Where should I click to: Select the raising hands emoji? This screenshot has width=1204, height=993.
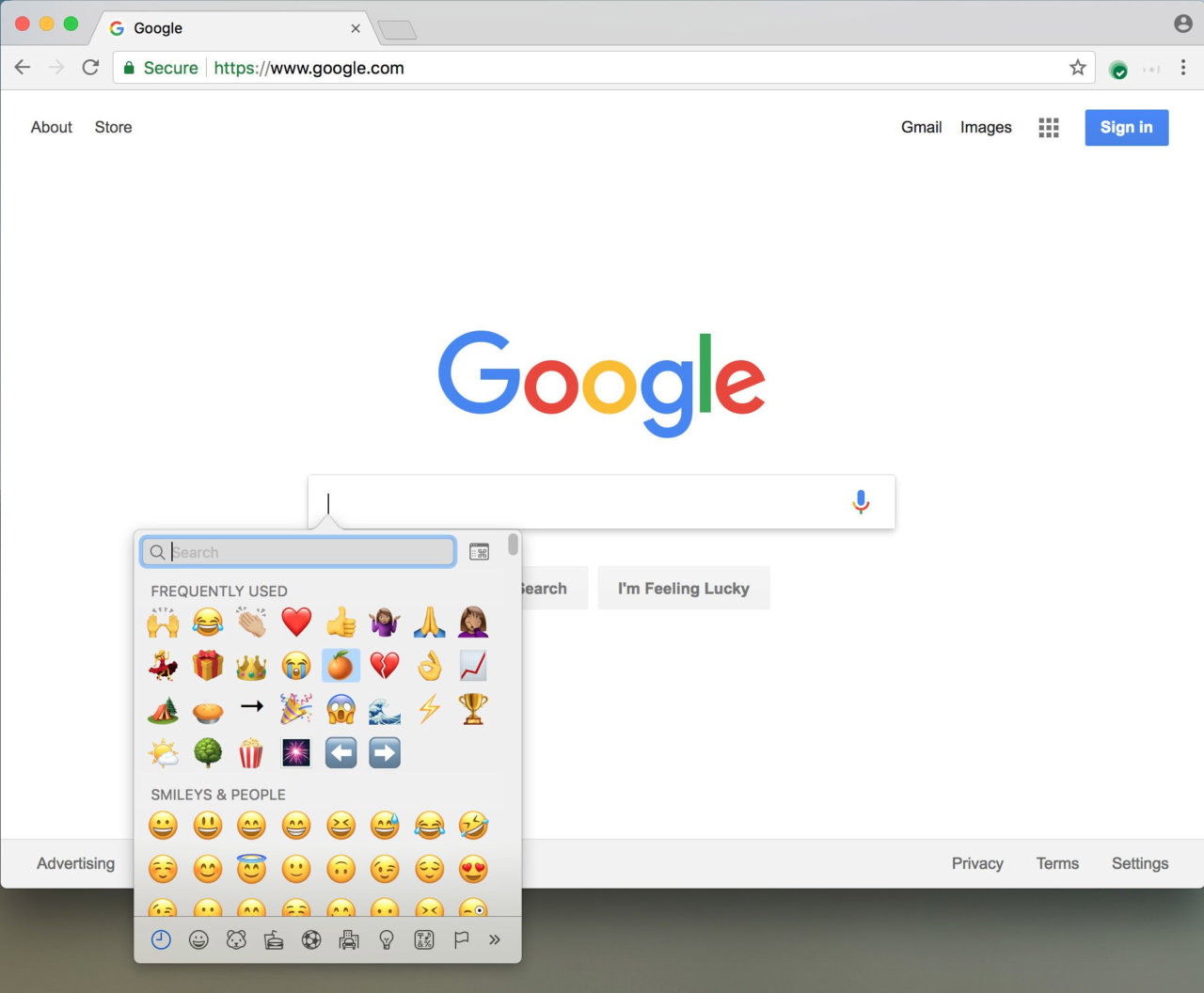coord(163,623)
